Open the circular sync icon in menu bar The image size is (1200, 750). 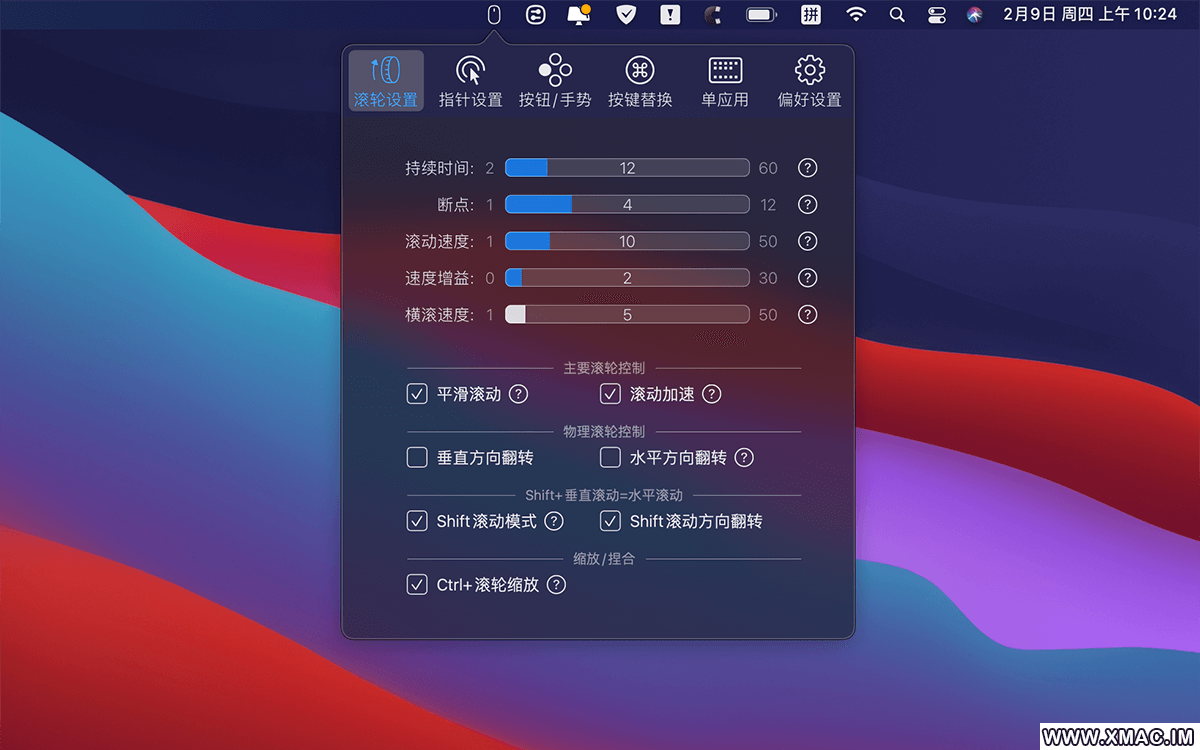pyautogui.click(x=537, y=14)
